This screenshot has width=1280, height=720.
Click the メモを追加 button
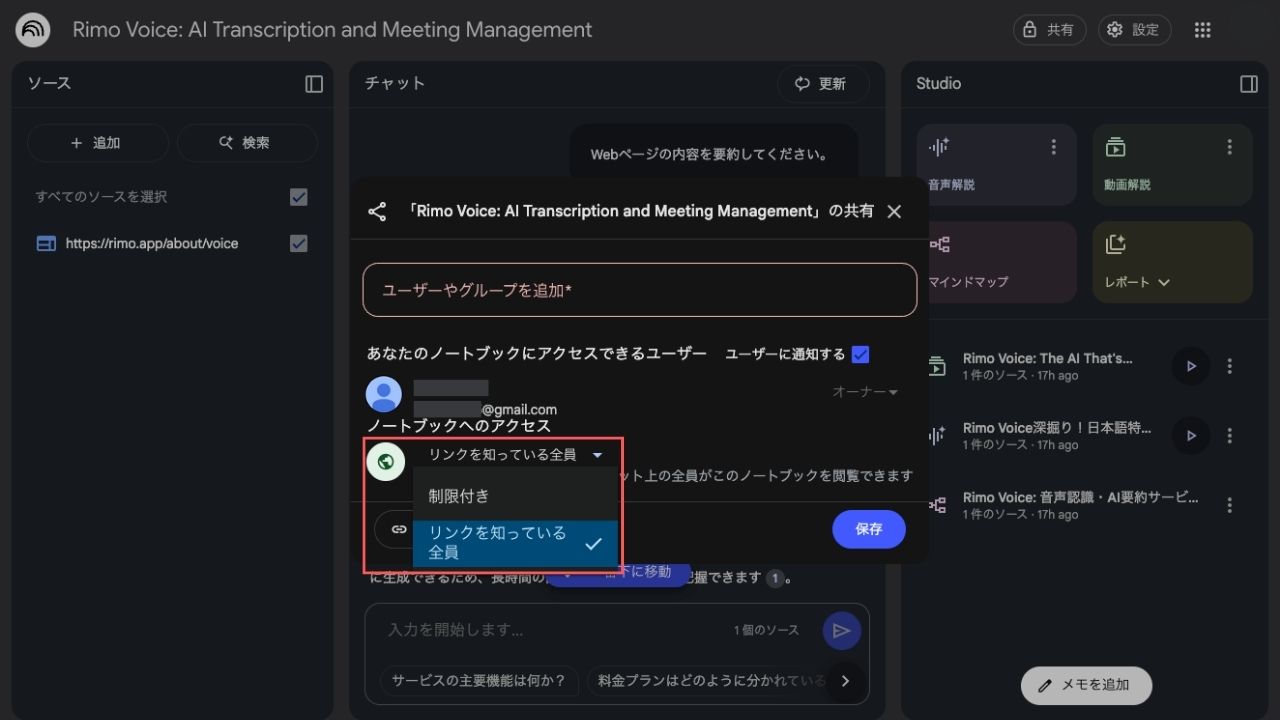coord(1086,685)
